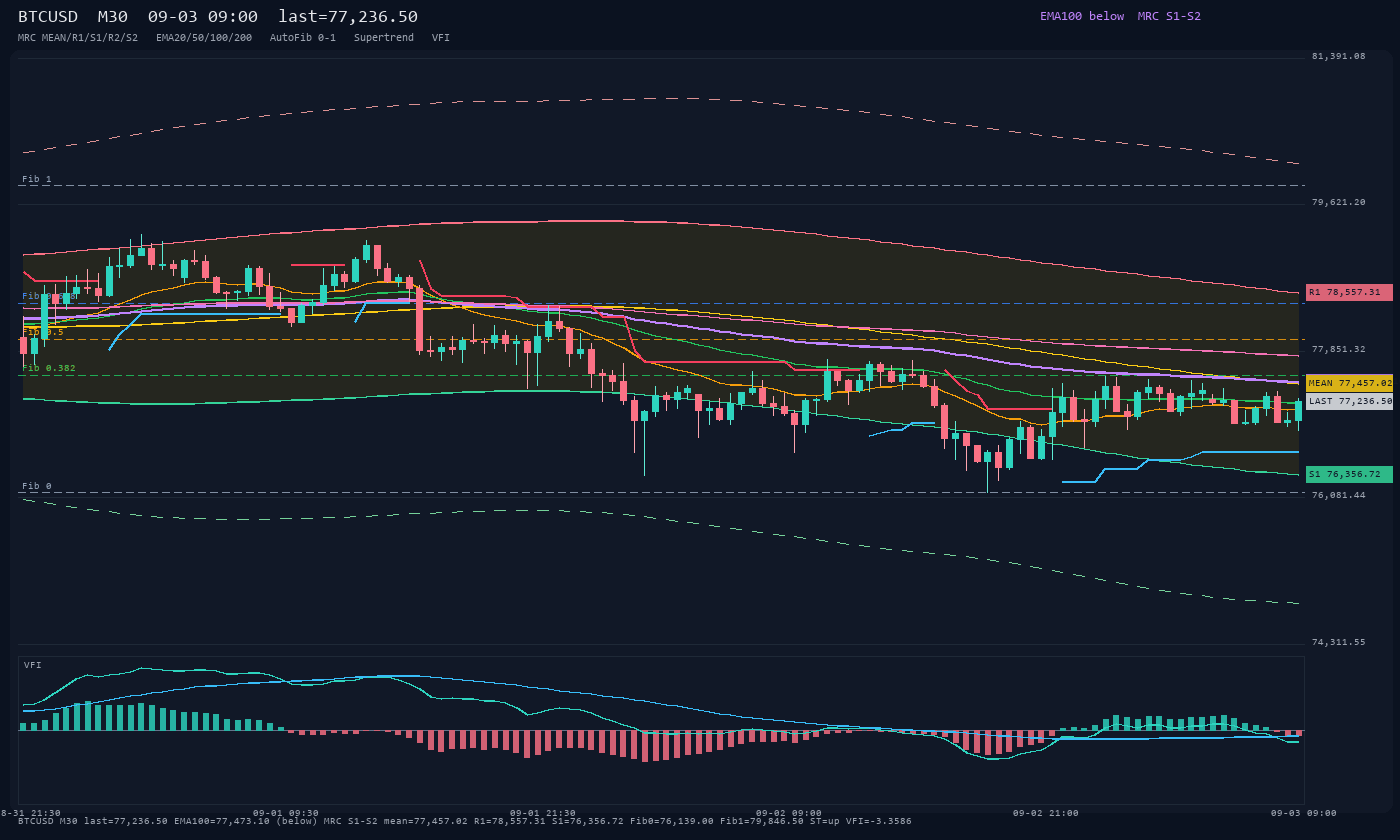Click the 09-02 21:00 time axis label
This screenshot has height=840, width=1400.
[x=1046, y=813]
